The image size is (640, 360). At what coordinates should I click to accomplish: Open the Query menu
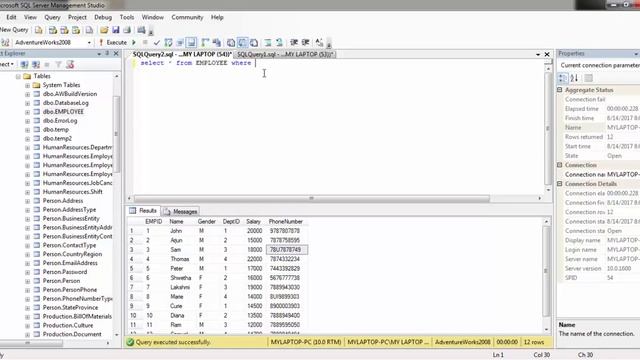(x=52, y=17)
